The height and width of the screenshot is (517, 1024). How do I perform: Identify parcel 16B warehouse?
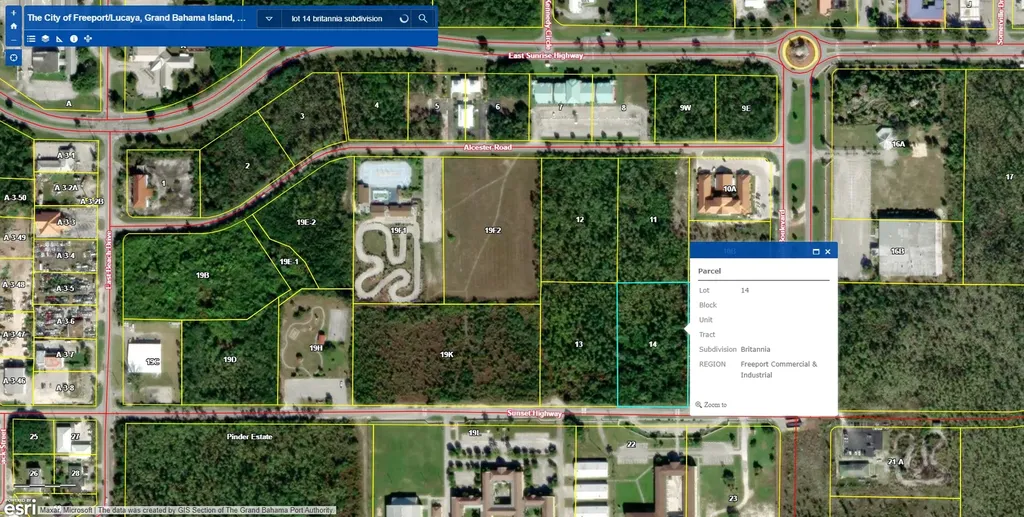point(898,251)
